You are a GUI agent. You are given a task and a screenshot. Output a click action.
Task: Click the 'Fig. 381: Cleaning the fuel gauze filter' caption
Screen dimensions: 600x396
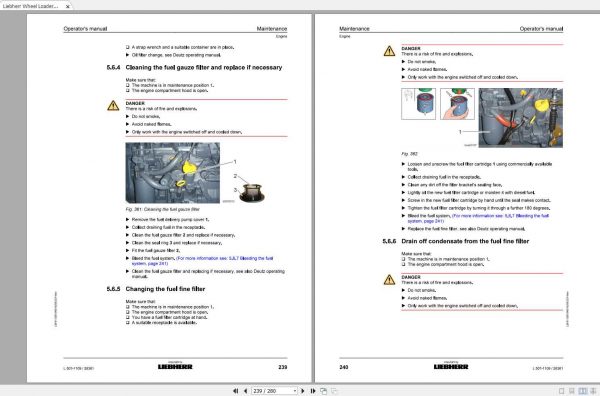pyautogui.click(x=163, y=209)
